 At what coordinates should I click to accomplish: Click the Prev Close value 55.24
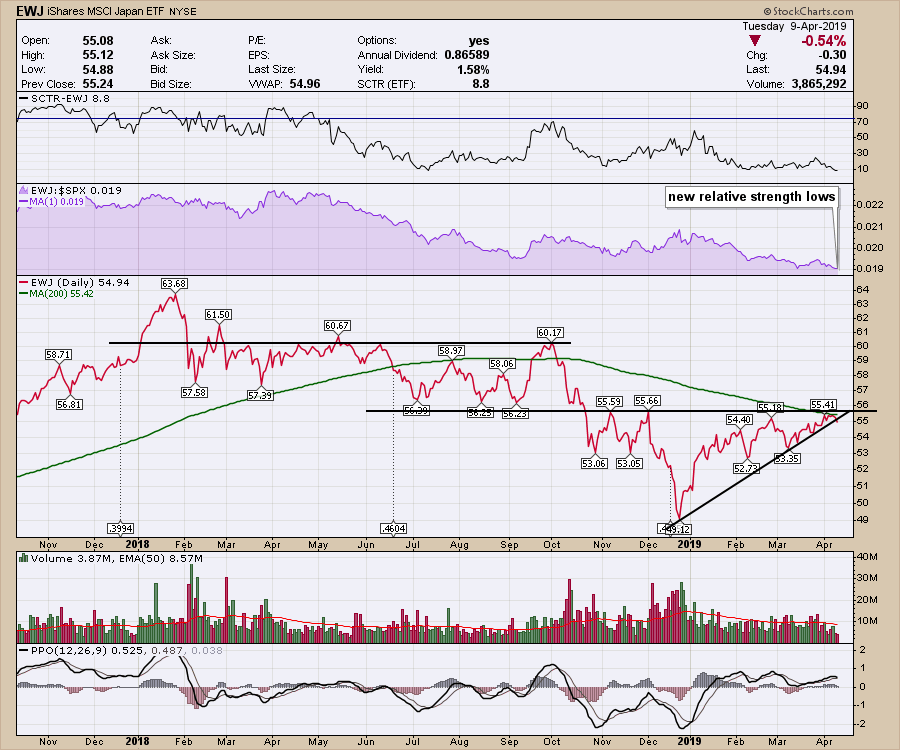(x=98, y=84)
